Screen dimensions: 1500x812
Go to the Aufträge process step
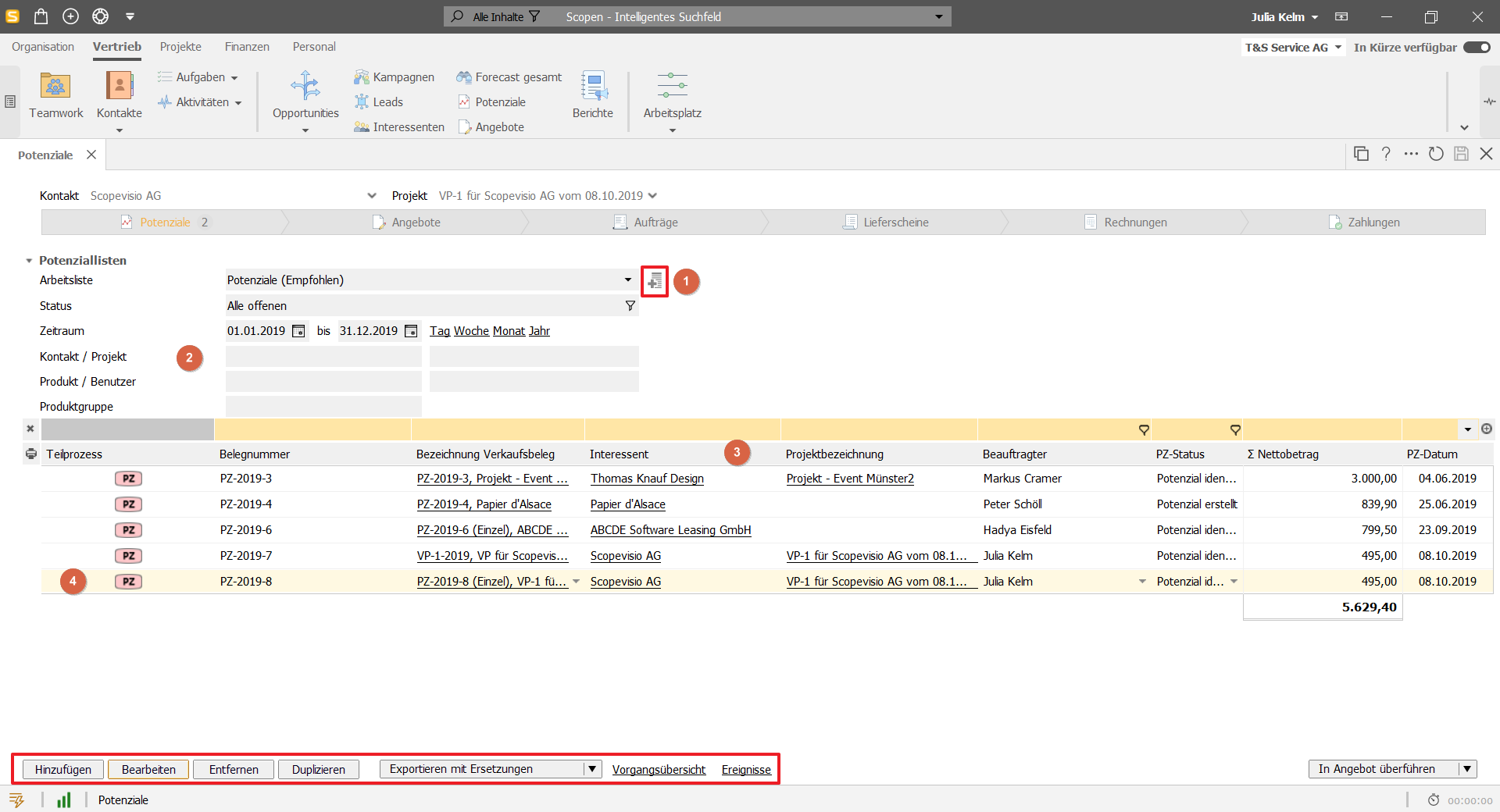pyautogui.click(x=645, y=223)
